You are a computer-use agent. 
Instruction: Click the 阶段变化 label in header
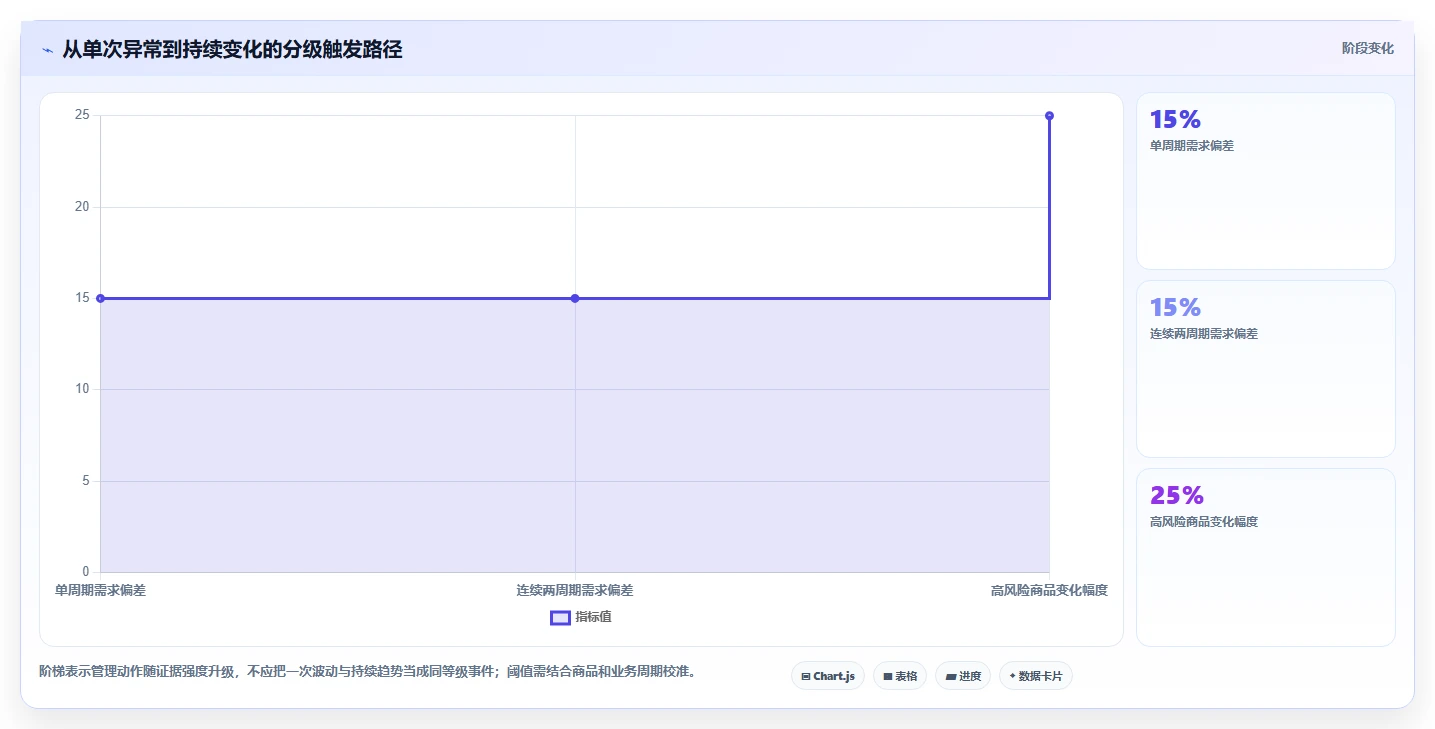point(1367,49)
